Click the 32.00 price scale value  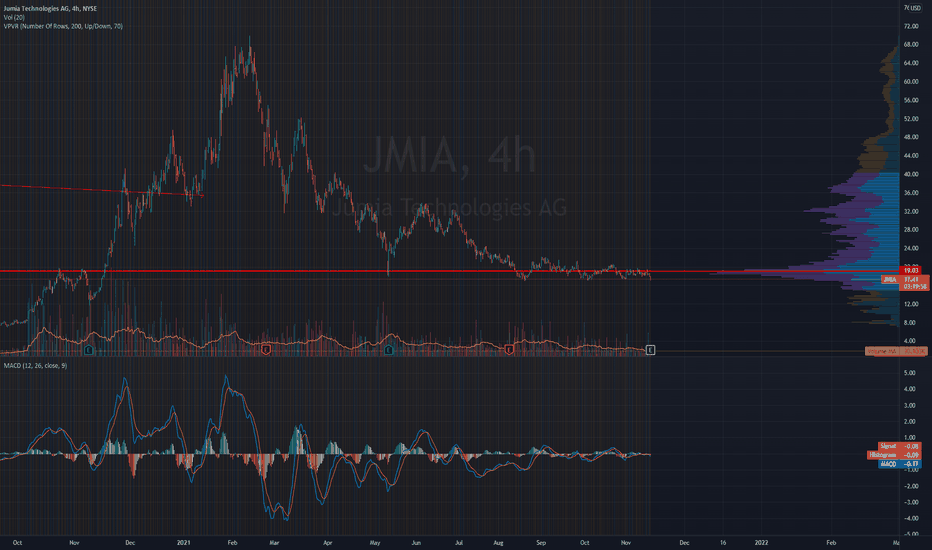tap(911, 212)
